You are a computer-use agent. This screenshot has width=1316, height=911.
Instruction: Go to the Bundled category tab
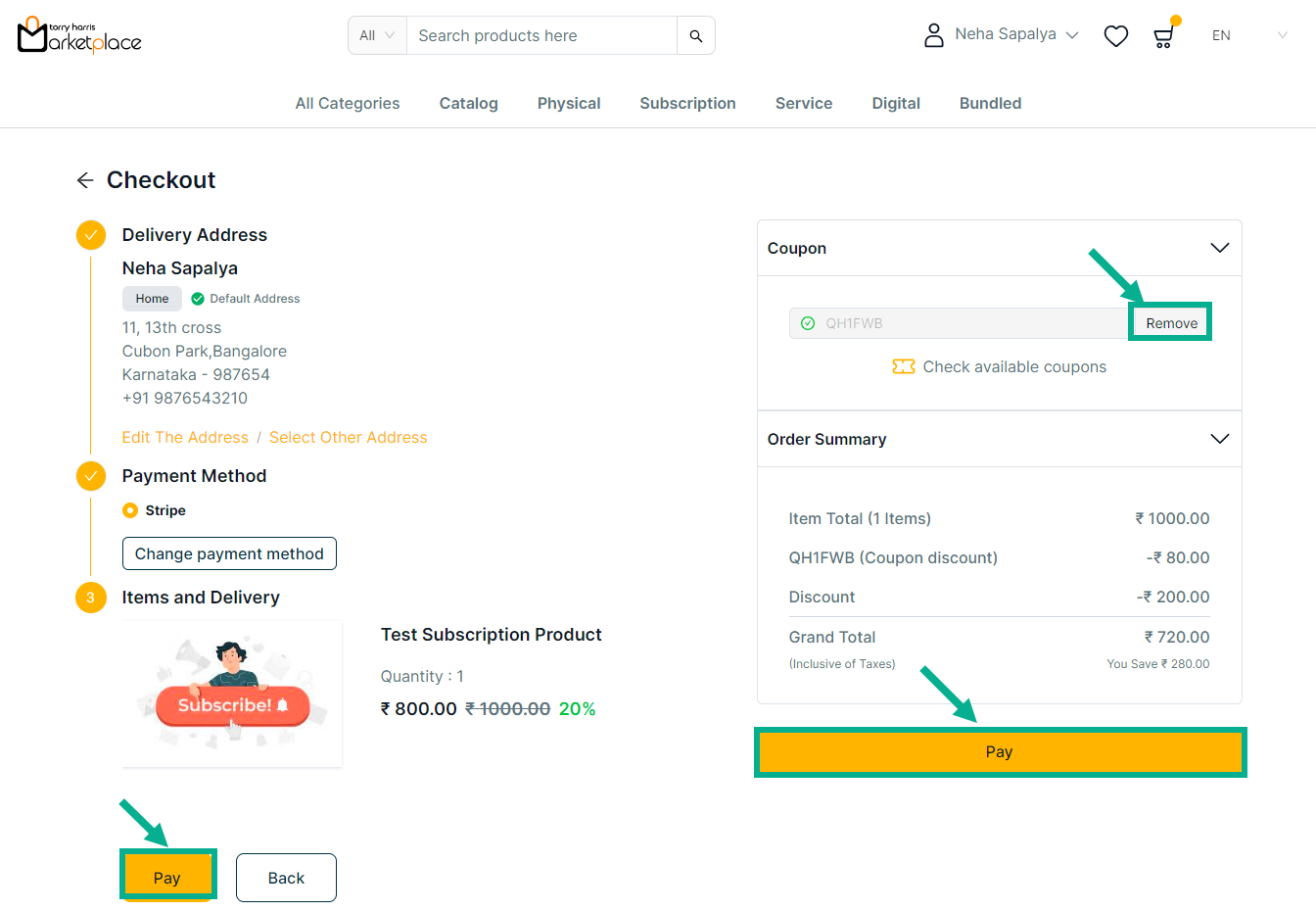click(990, 104)
